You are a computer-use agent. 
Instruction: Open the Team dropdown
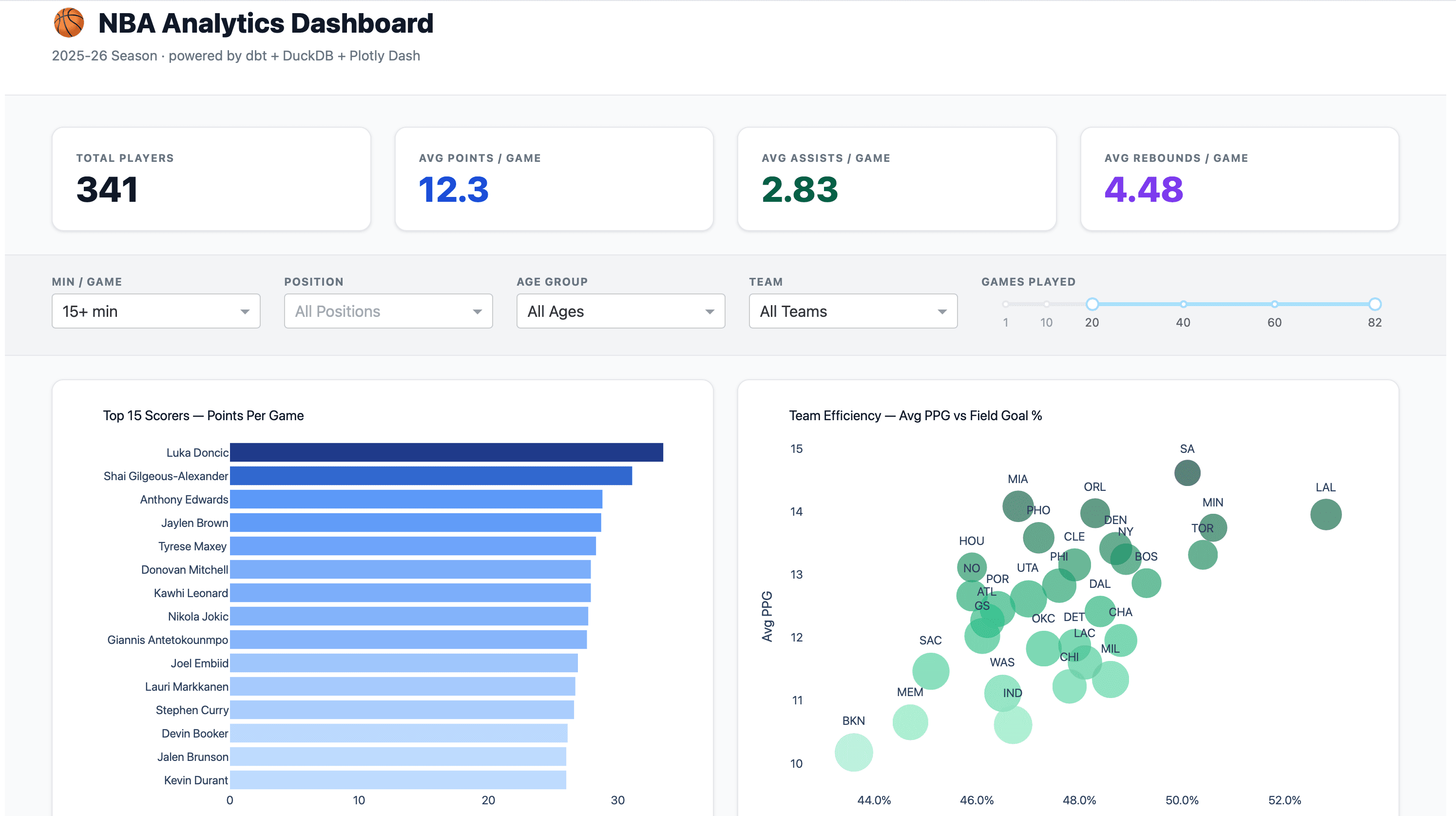(853, 311)
